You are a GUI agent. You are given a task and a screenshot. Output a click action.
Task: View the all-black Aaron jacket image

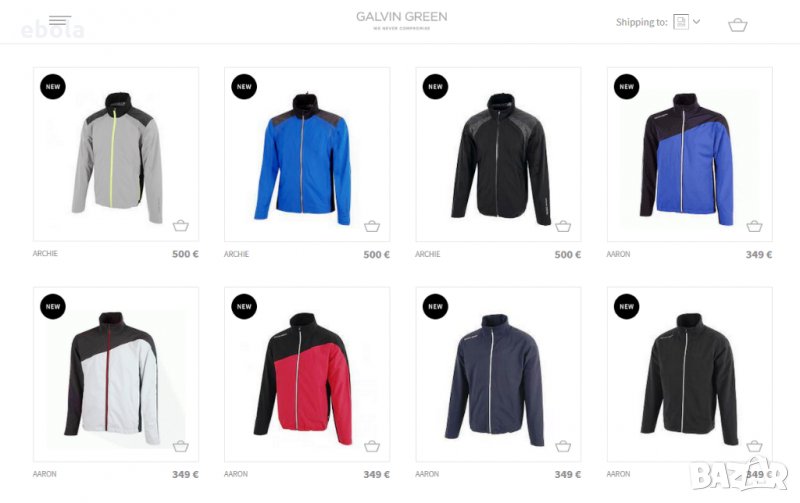[689, 379]
